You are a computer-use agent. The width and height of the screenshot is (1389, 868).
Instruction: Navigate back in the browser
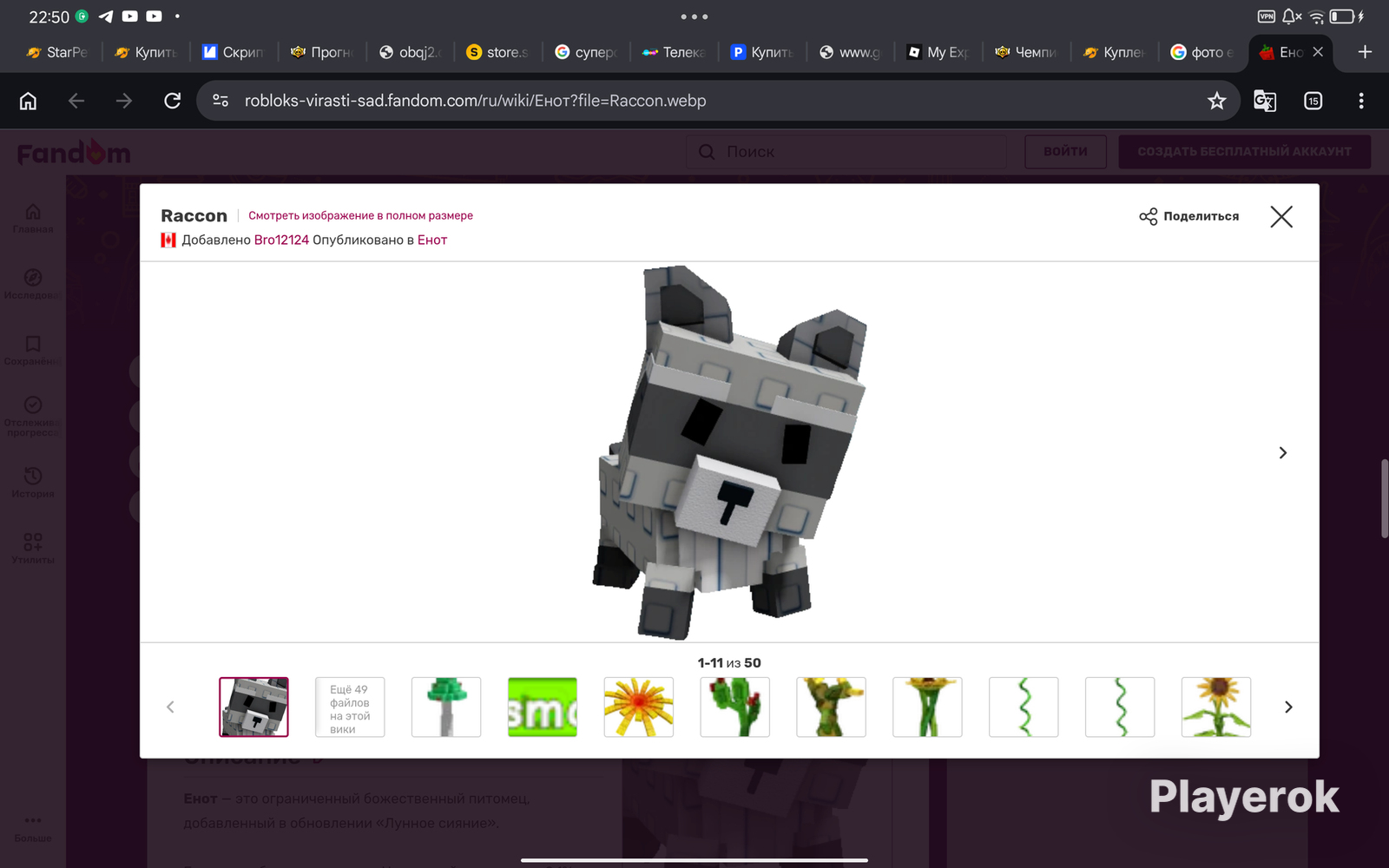(76, 101)
